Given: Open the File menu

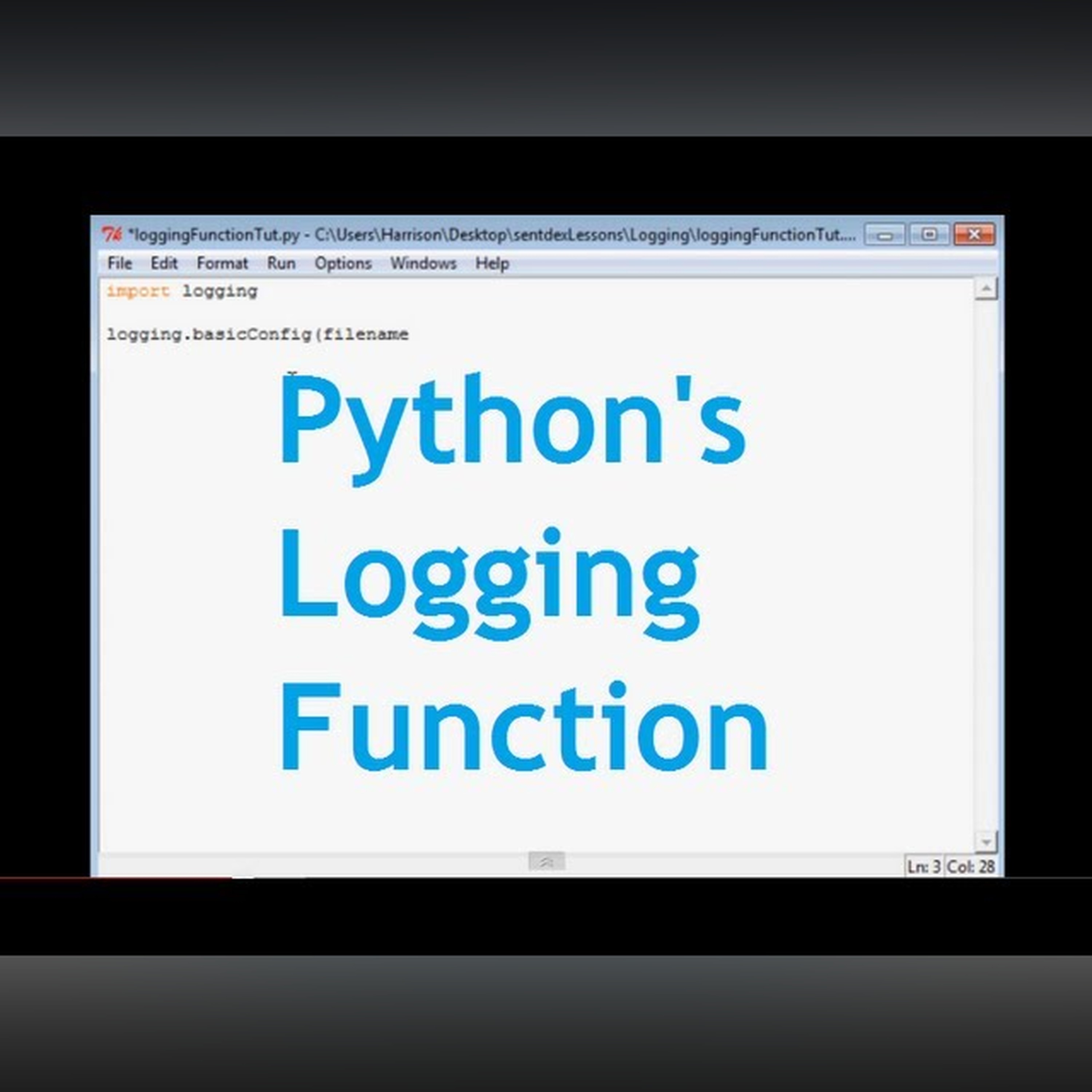Looking at the screenshot, I should point(119,264).
